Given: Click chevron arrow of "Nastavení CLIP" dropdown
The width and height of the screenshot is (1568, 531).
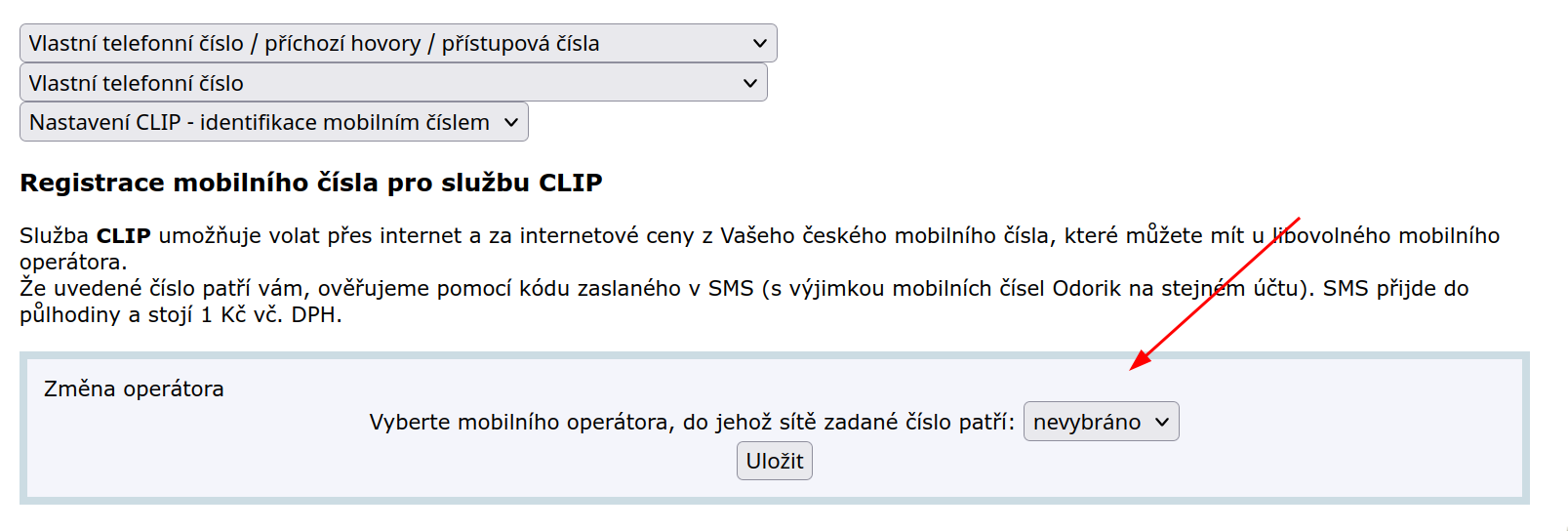Looking at the screenshot, I should [x=511, y=122].
